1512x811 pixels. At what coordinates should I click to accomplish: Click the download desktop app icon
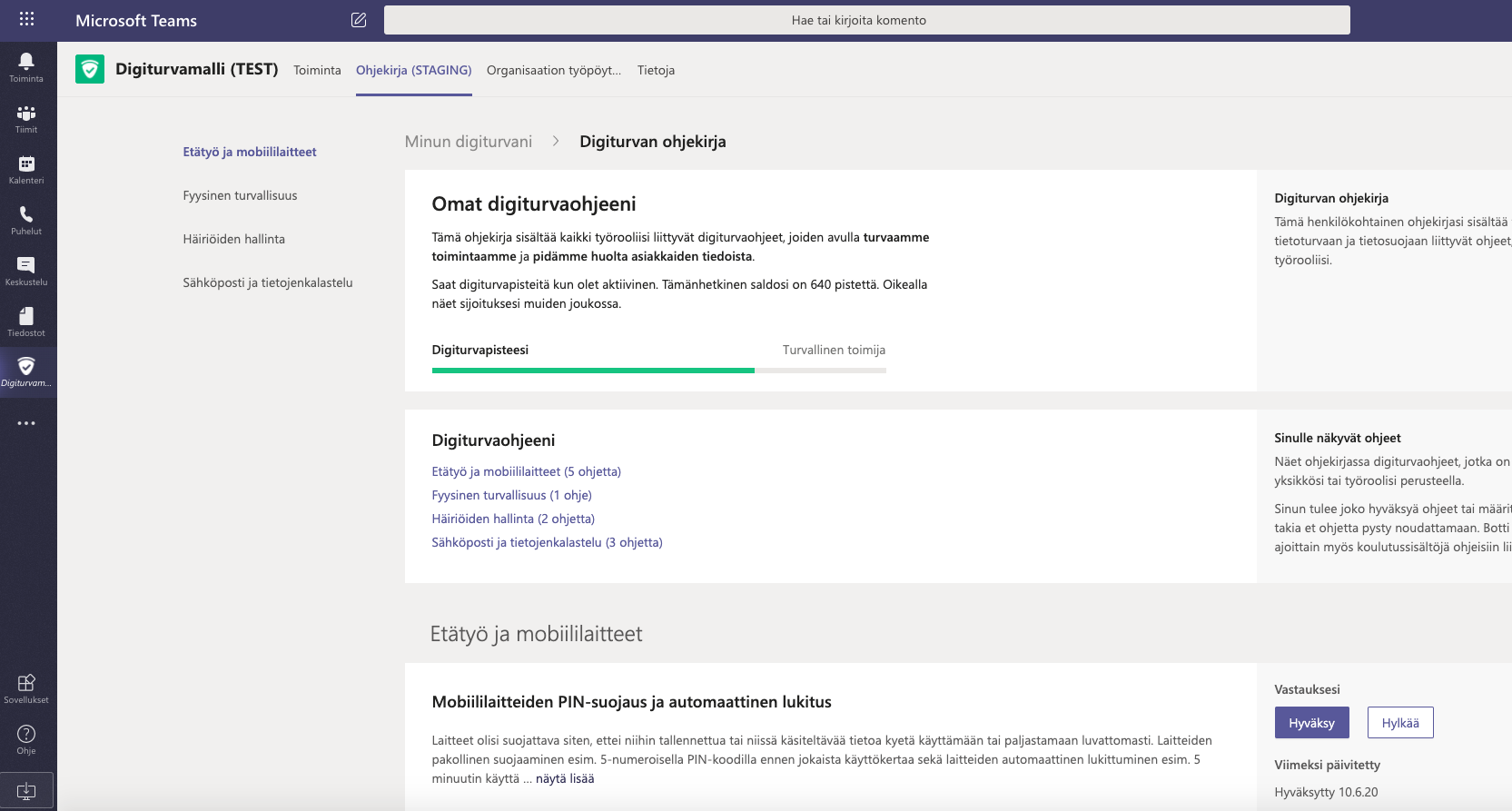pyautogui.click(x=26, y=790)
